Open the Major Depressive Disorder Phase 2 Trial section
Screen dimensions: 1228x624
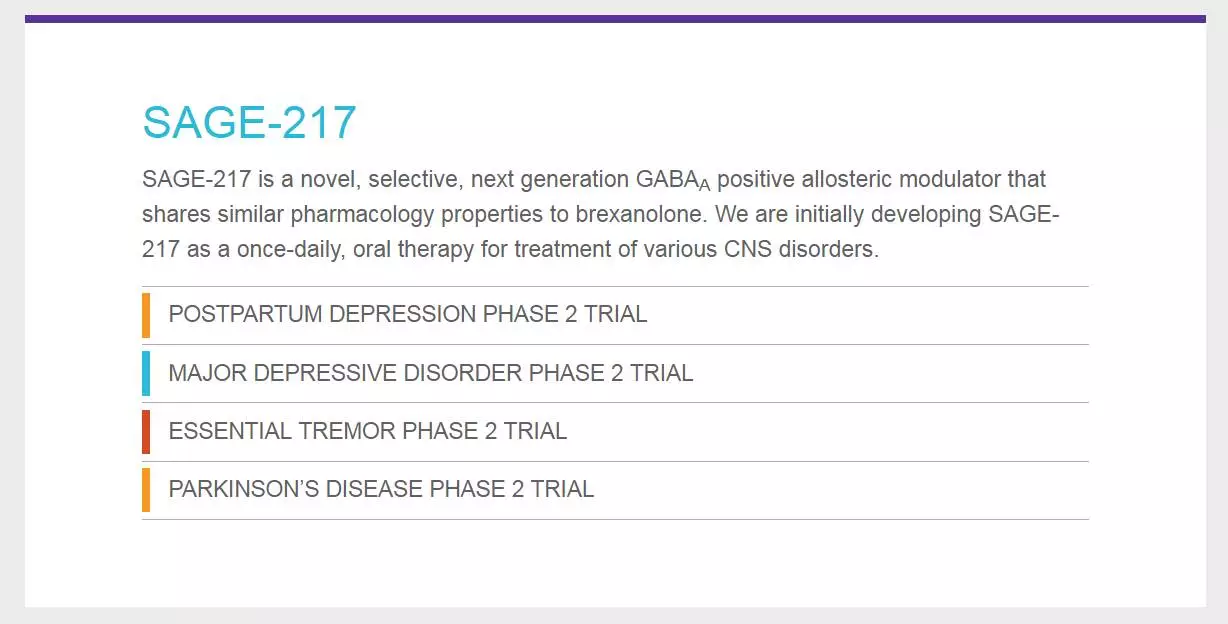[x=615, y=373]
